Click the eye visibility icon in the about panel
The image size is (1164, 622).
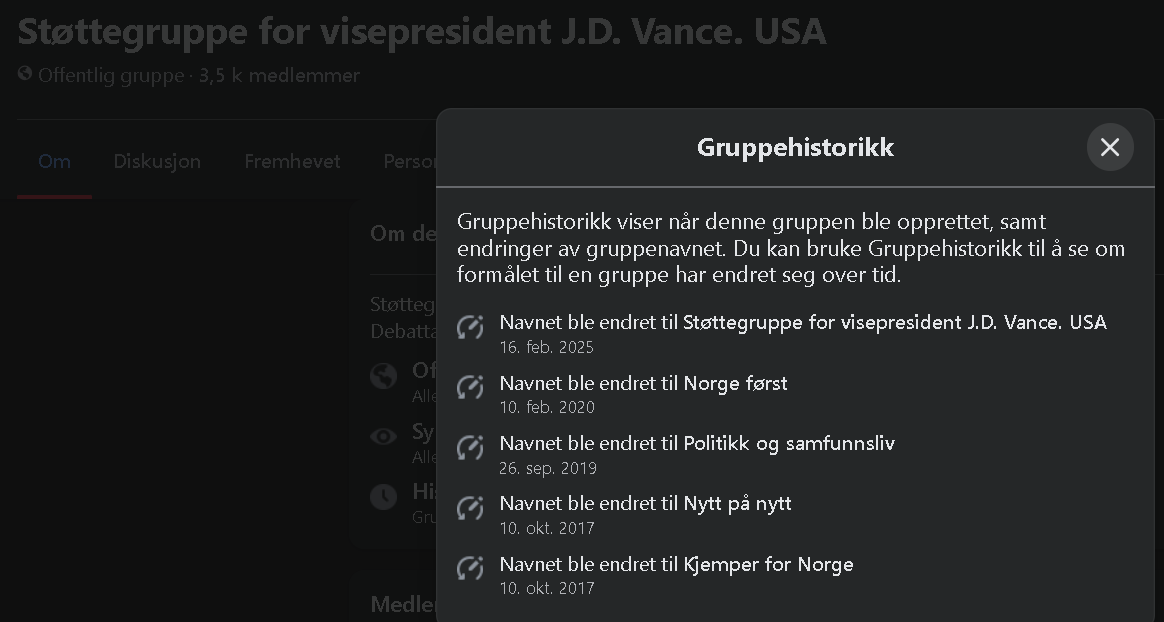point(384,436)
